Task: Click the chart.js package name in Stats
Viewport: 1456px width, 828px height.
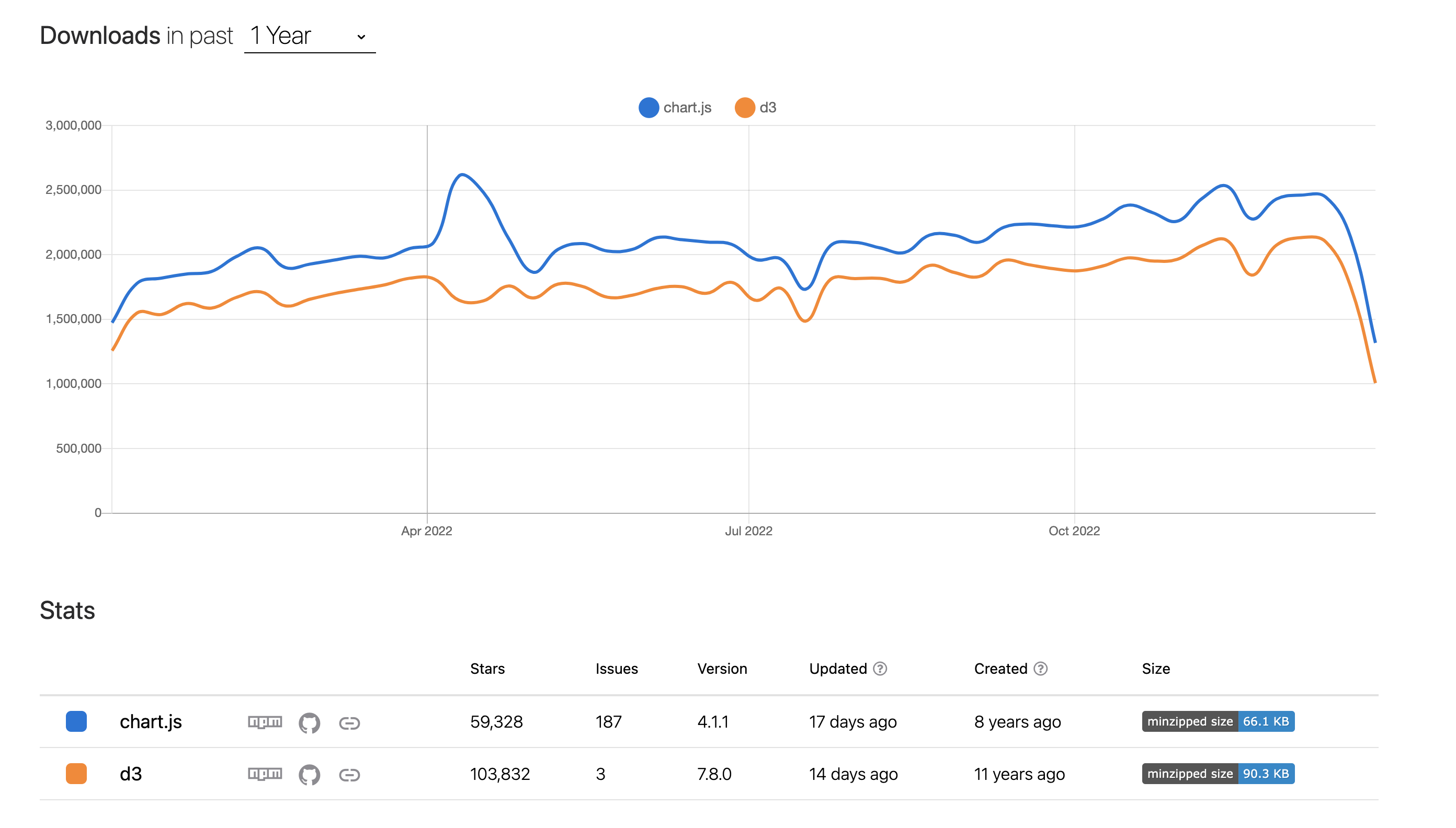Action: [x=151, y=722]
